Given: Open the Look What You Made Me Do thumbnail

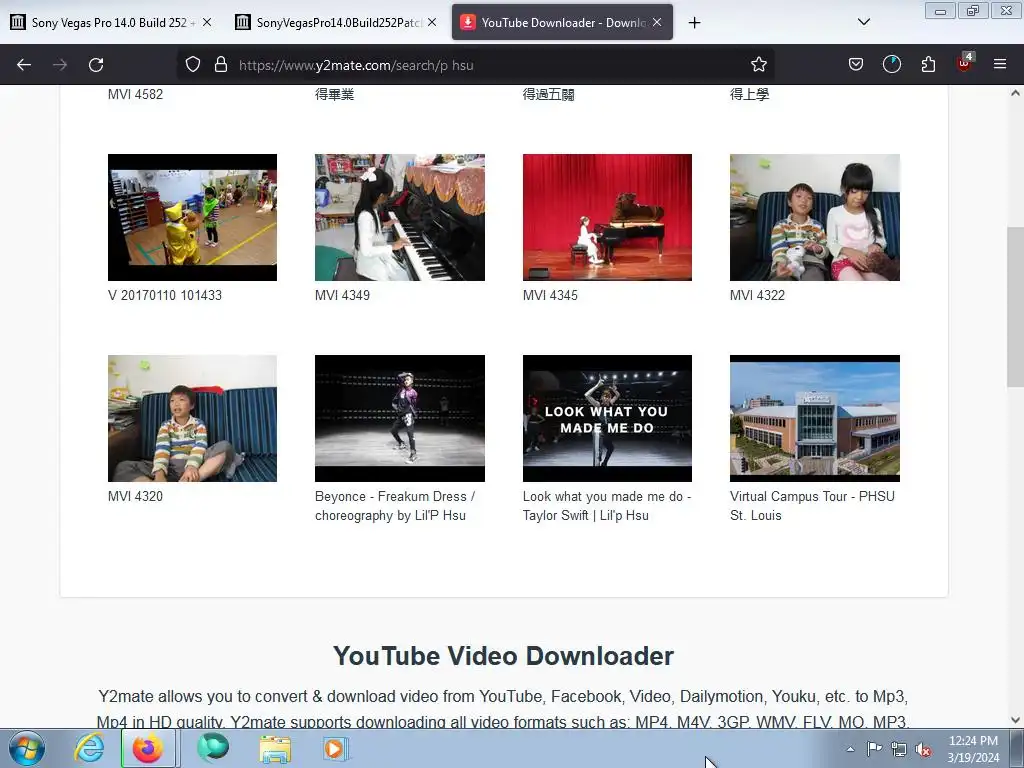Looking at the screenshot, I should tap(607, 419).
